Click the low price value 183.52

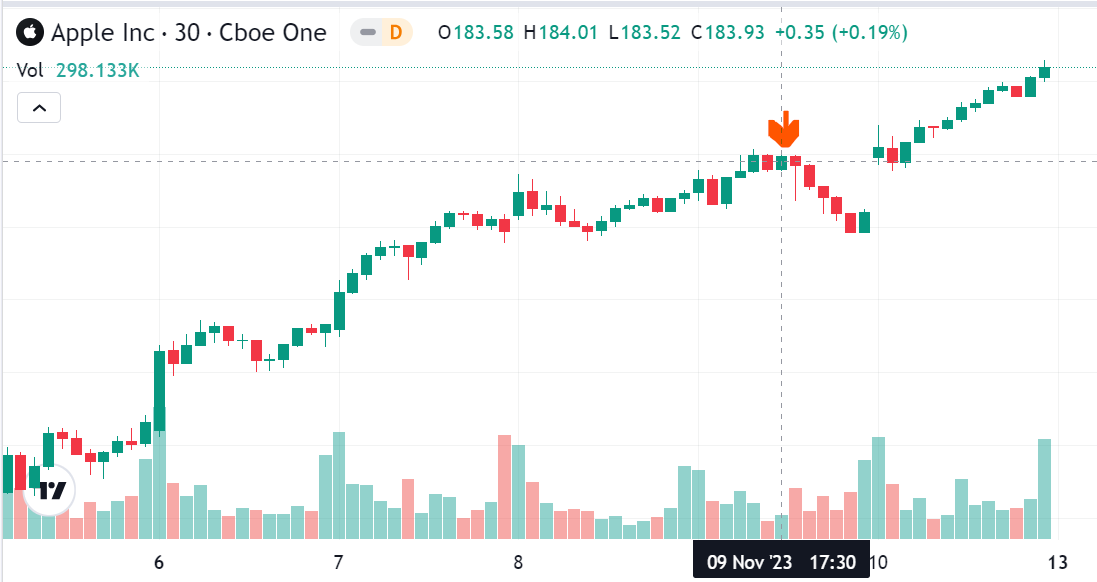pyautogui.click(x=651, y=33)
